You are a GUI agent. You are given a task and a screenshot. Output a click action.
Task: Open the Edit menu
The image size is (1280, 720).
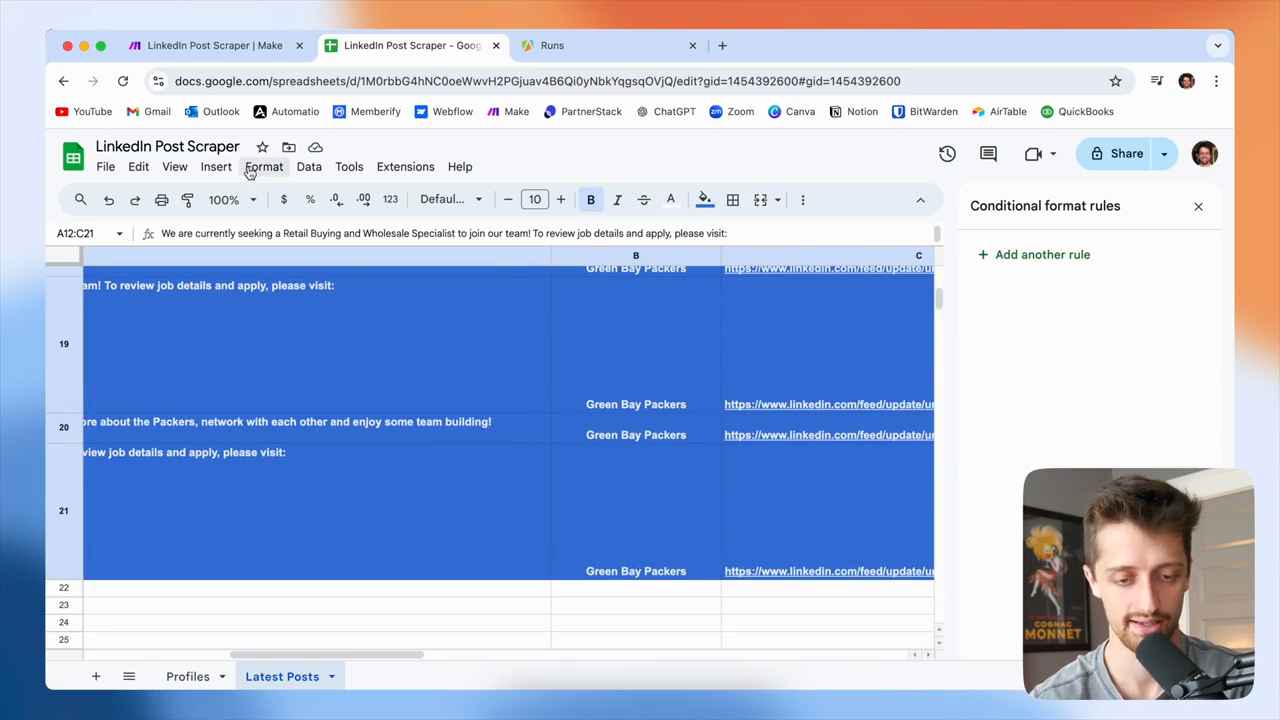tap(138, 167)
